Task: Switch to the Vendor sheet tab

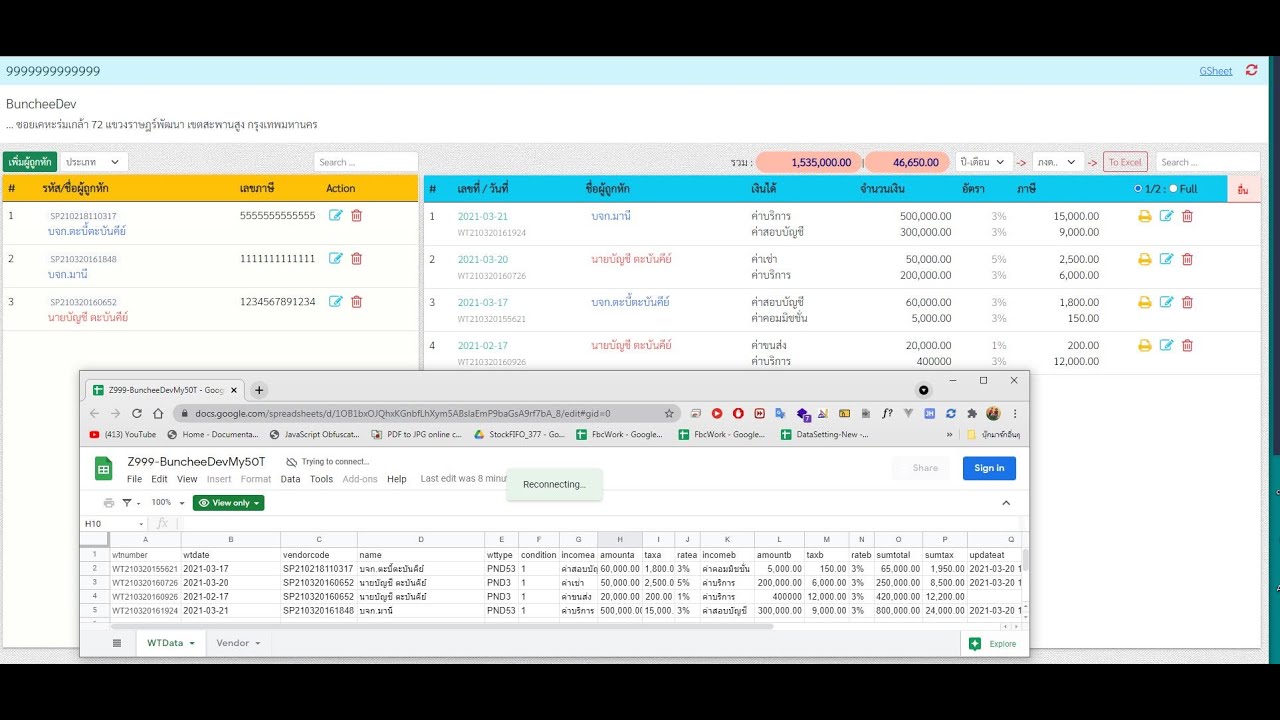Action: coord(238,643)
